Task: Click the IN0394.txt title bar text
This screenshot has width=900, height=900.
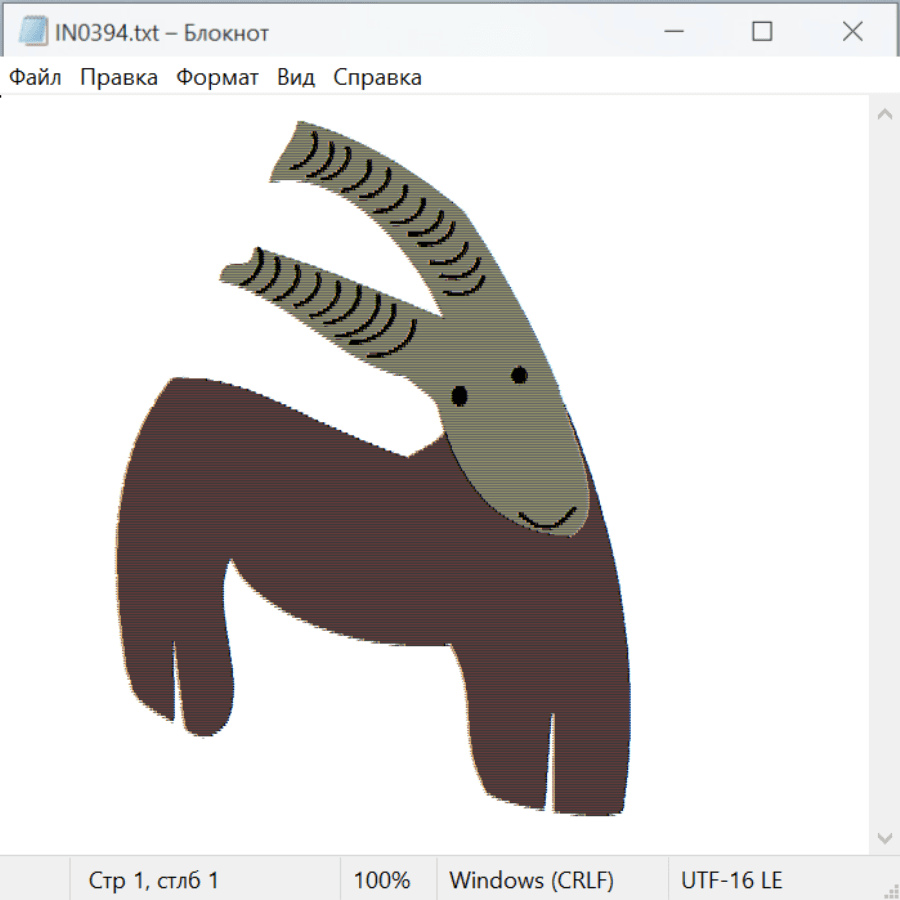Action: 162,33
